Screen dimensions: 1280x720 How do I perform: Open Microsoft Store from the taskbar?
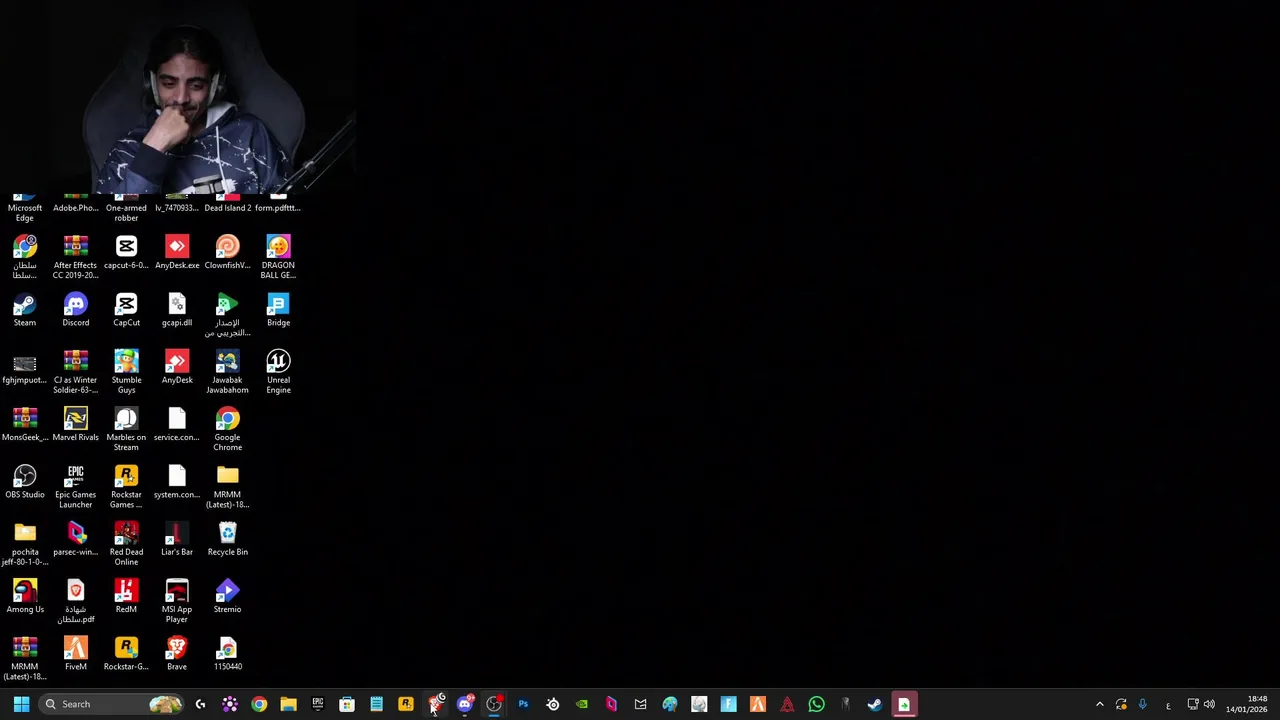pos(347,704)
